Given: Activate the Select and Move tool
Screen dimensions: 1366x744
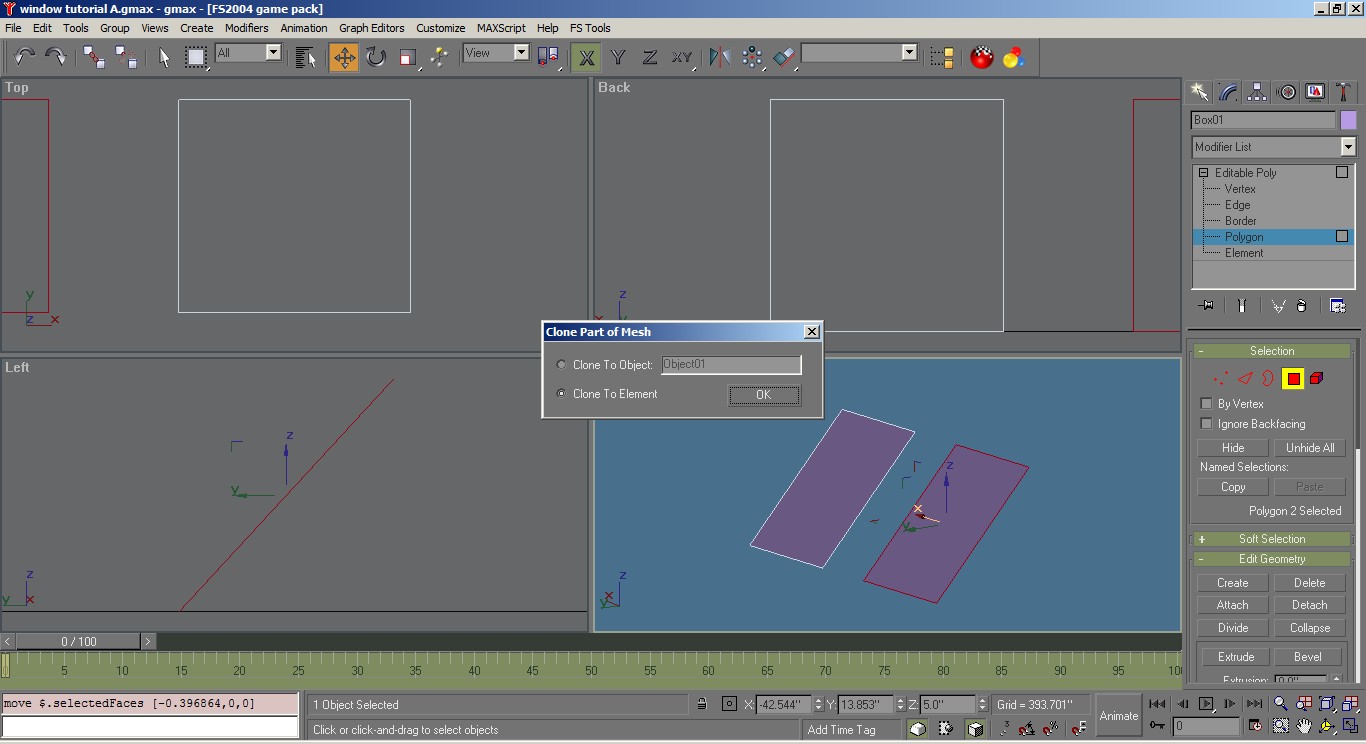Looking at the screenshot, I should 344,57.
